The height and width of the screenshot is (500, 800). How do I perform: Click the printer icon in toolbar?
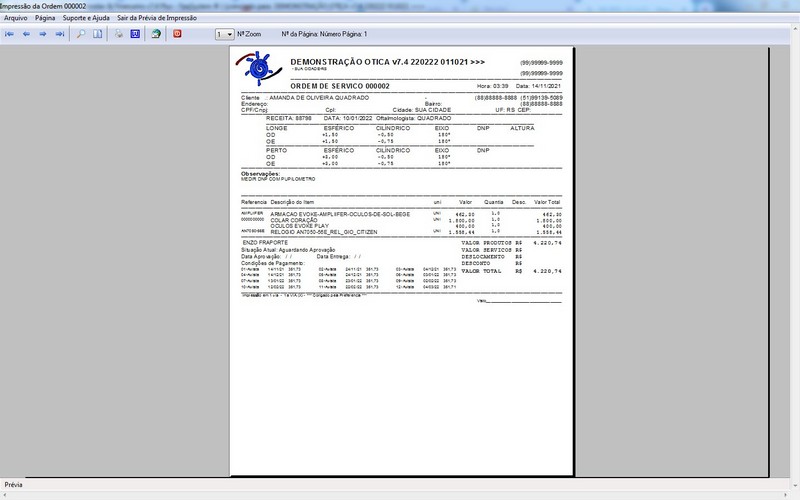pos(118,34)
